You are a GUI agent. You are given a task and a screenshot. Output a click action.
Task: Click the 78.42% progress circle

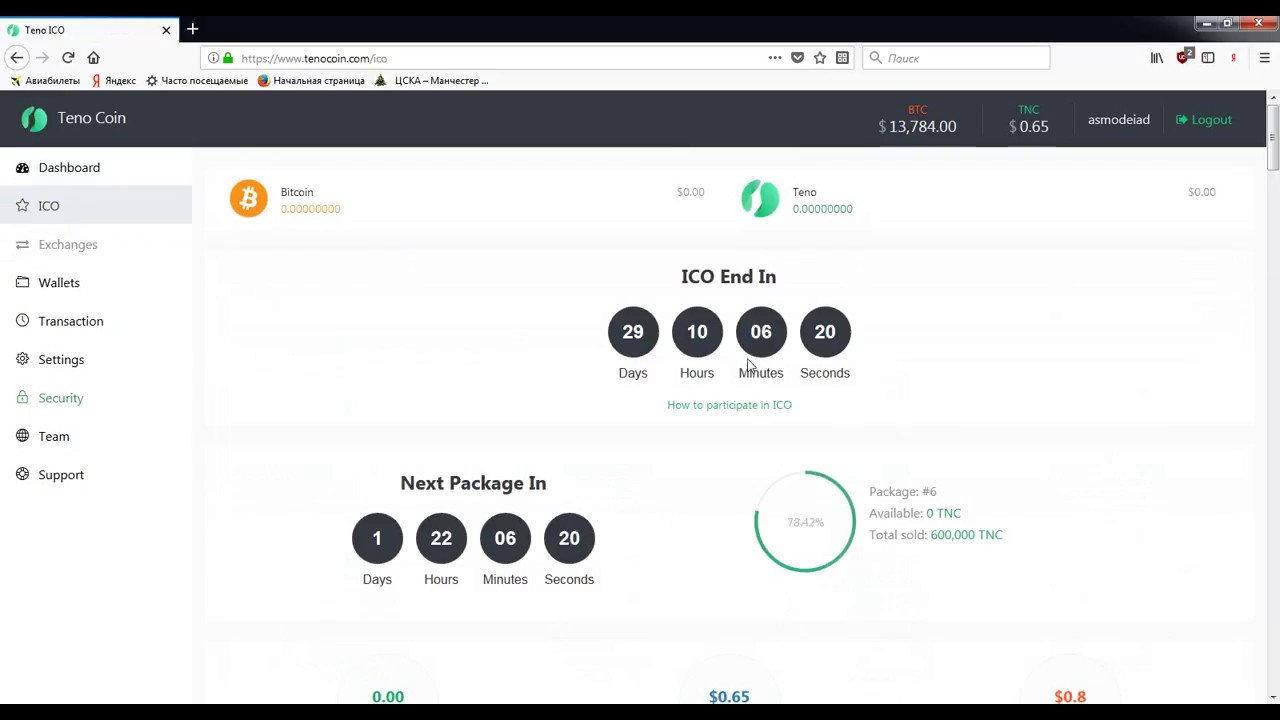pos(805,521)
